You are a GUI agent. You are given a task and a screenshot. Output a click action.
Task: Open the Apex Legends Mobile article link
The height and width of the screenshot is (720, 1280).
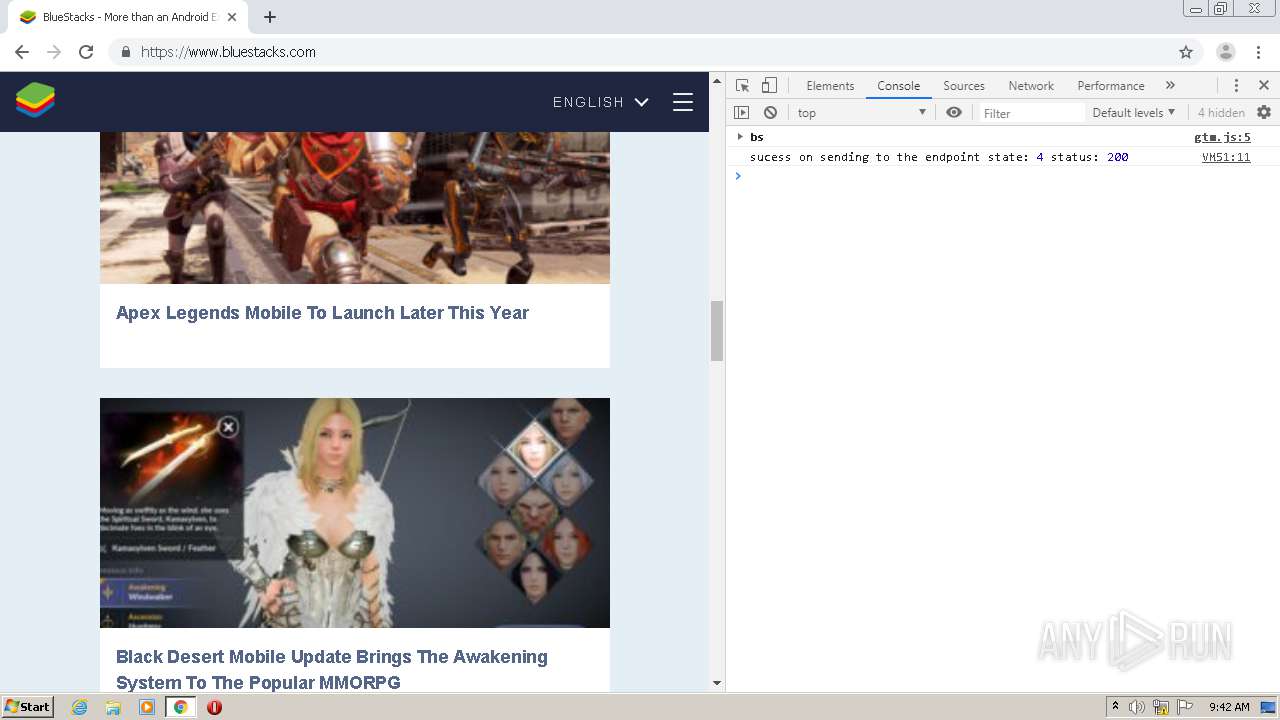tap(322, 313)
